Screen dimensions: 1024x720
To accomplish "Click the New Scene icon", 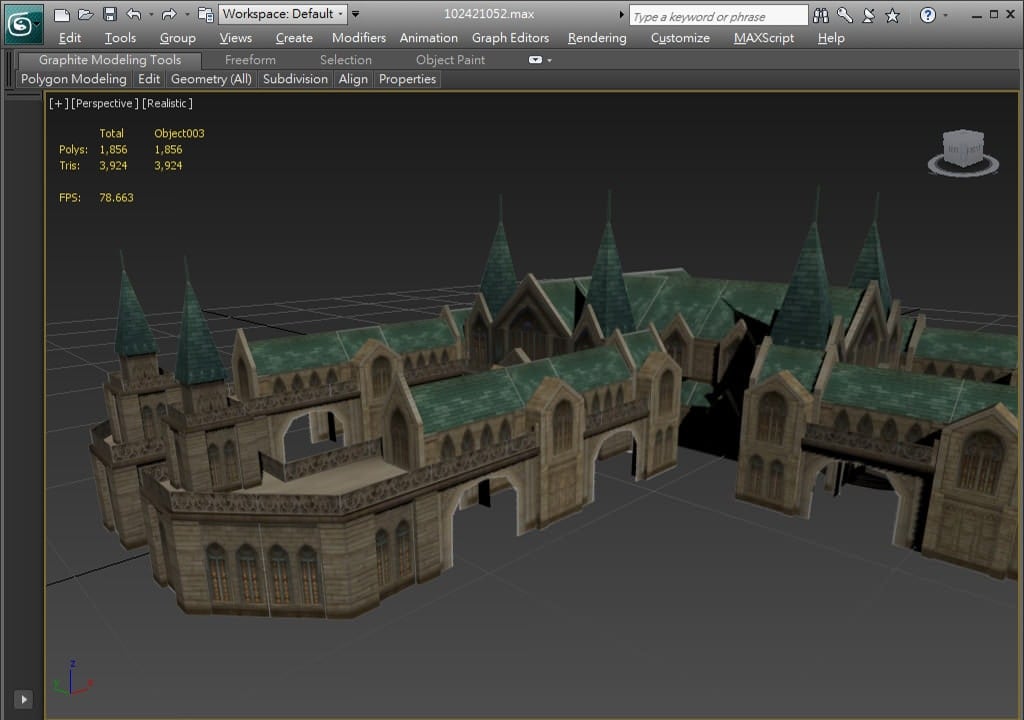I will (x=62, y=15).
